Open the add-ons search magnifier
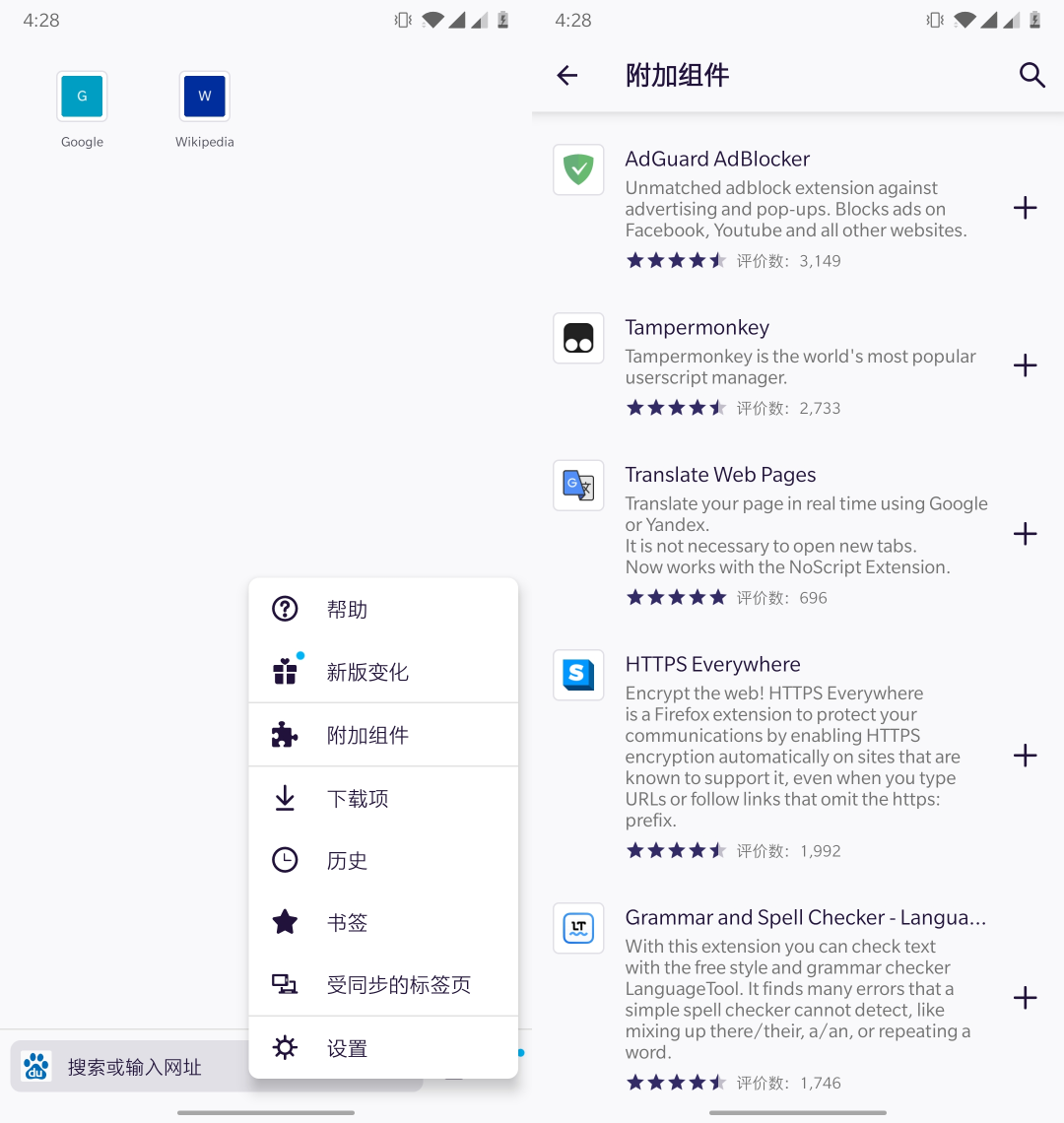Viewport: 1064px width, 1123px height. pos(1031,75)
